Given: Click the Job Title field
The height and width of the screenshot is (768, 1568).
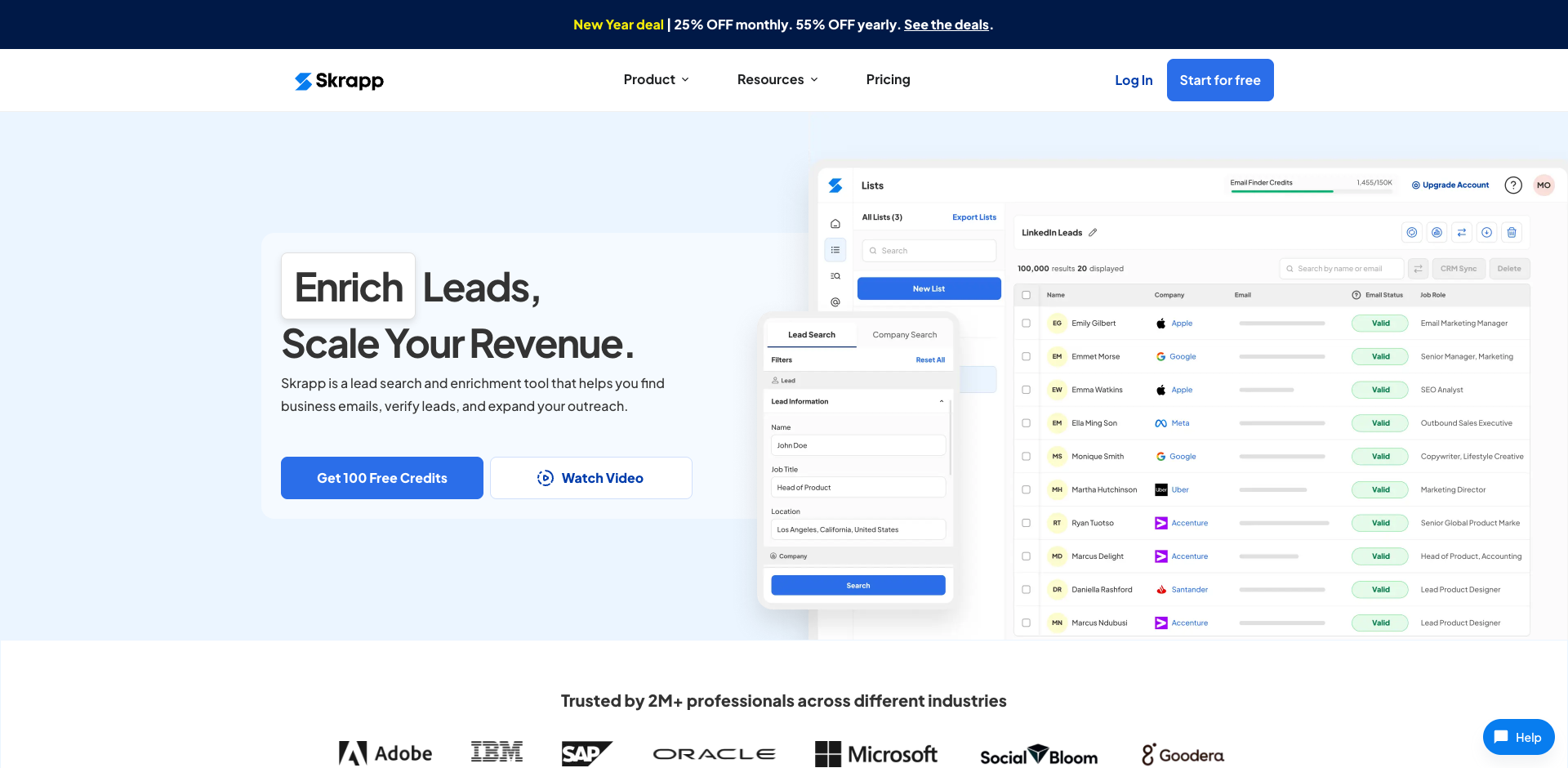Looking at the screenshot, I should pos(858,488).
